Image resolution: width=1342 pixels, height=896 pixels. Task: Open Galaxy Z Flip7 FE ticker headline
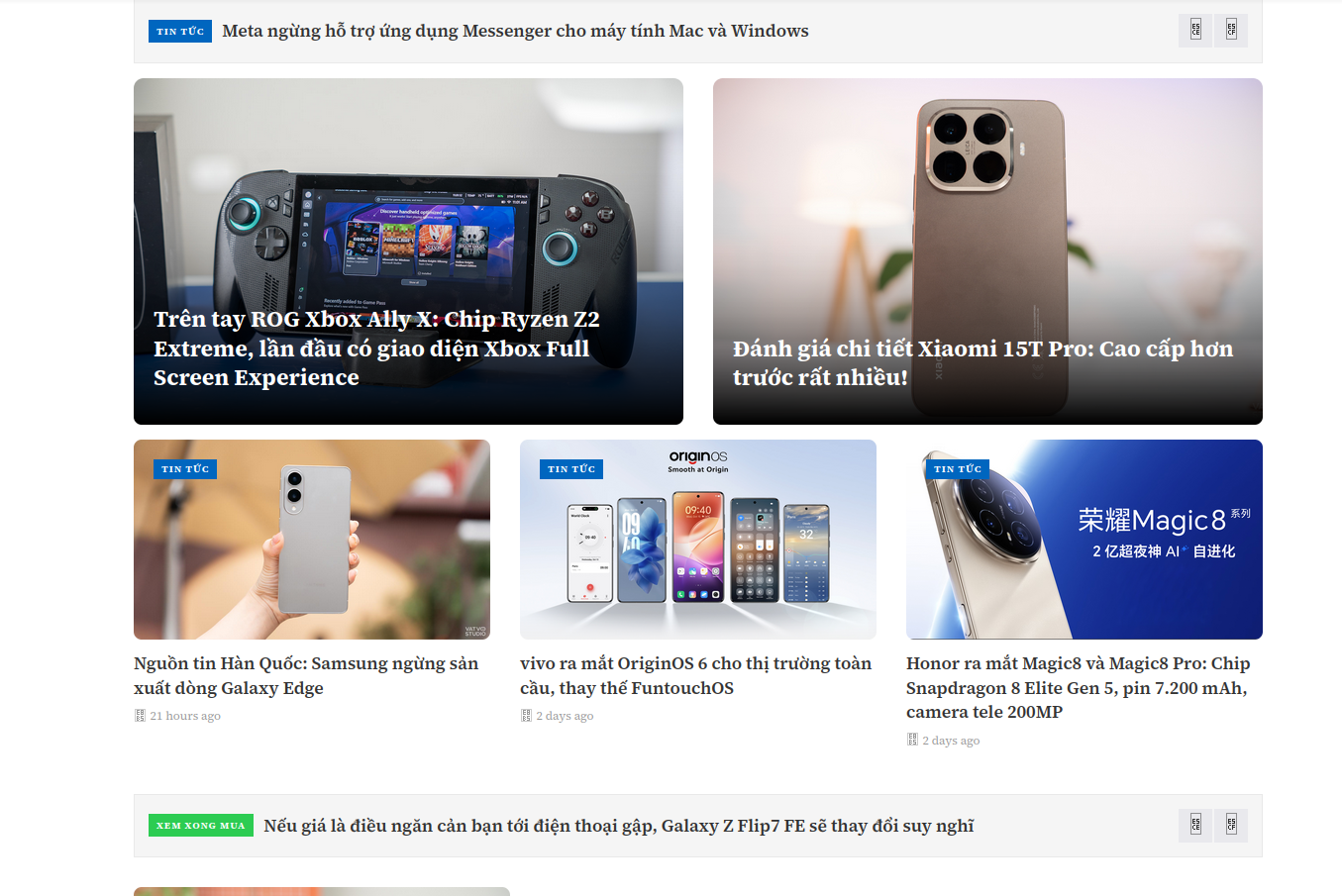(x=619, y=826)
